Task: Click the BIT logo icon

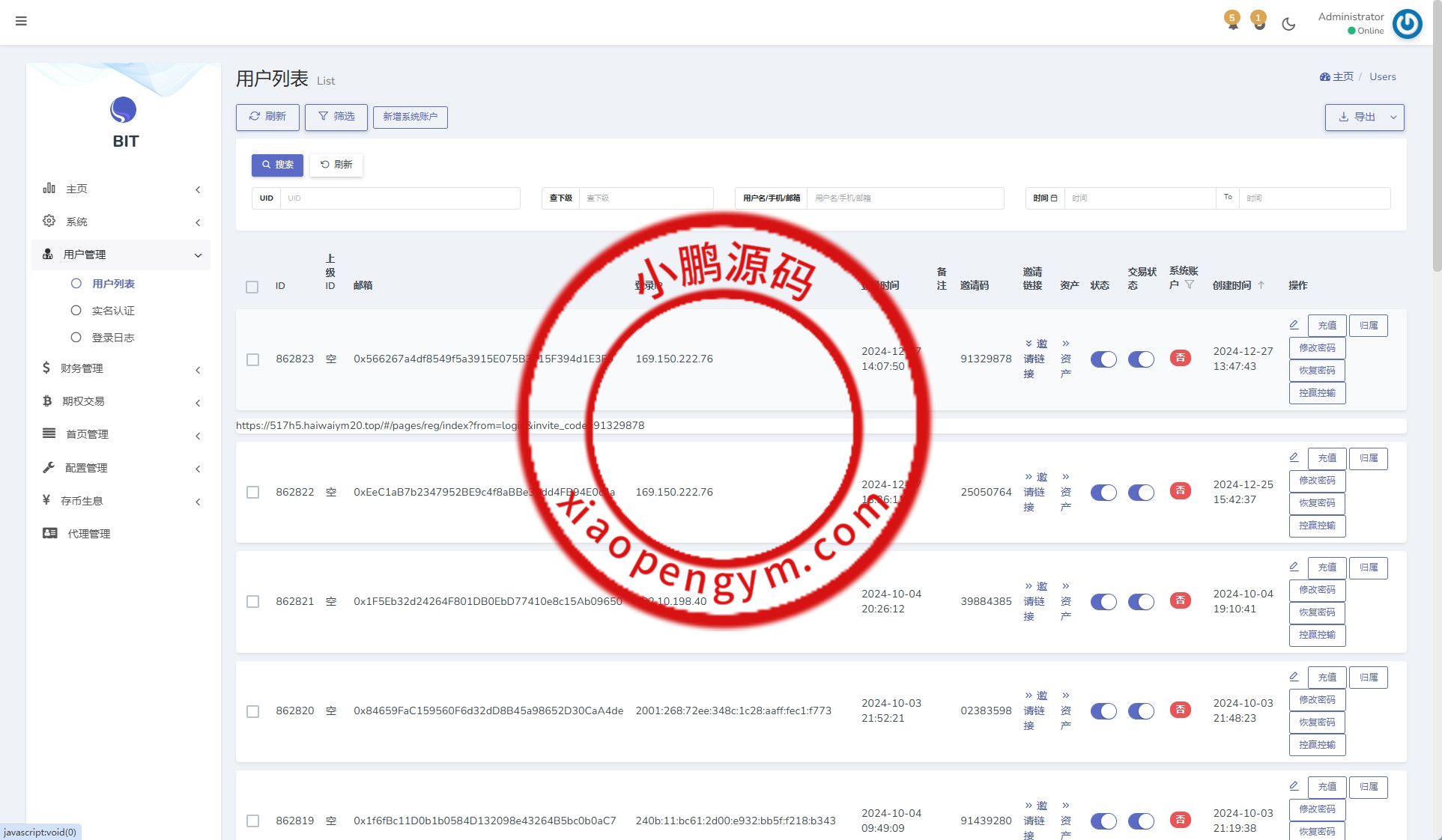Action: (x=124, y=110)
